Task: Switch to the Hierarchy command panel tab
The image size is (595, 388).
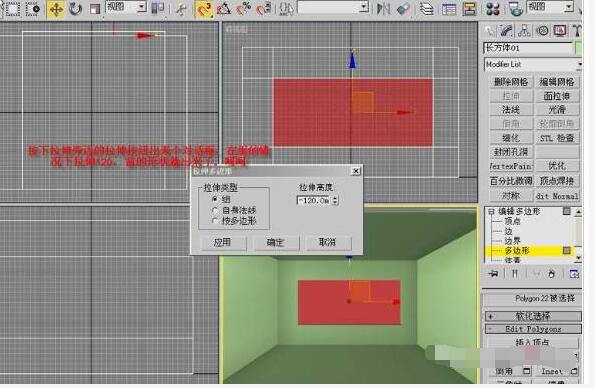Action: click(524, 30)
